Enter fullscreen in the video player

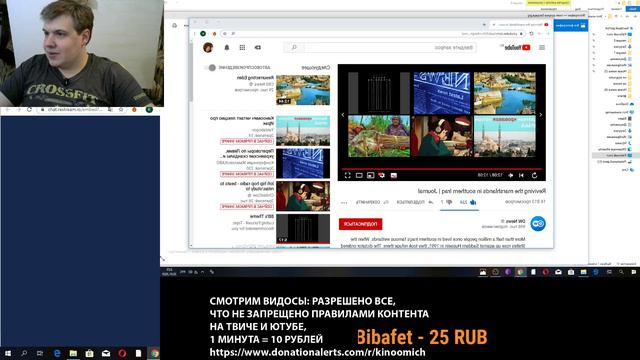[x=348, y=176]
